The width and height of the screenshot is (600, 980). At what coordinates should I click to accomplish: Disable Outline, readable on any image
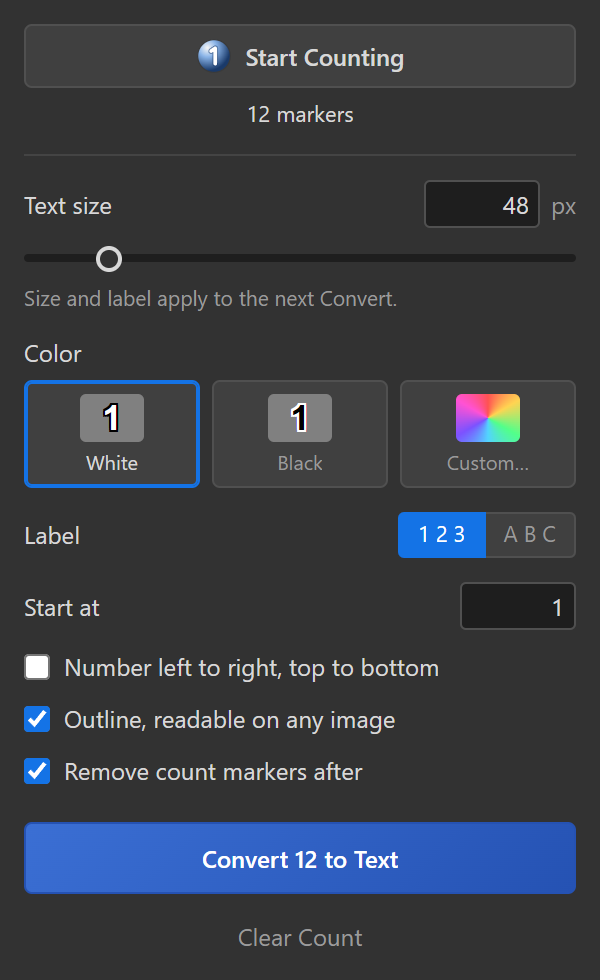coord(38,719)
